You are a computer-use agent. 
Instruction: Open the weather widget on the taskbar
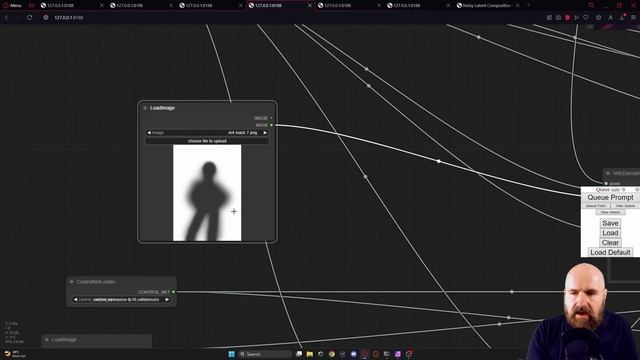pos(14,354)
